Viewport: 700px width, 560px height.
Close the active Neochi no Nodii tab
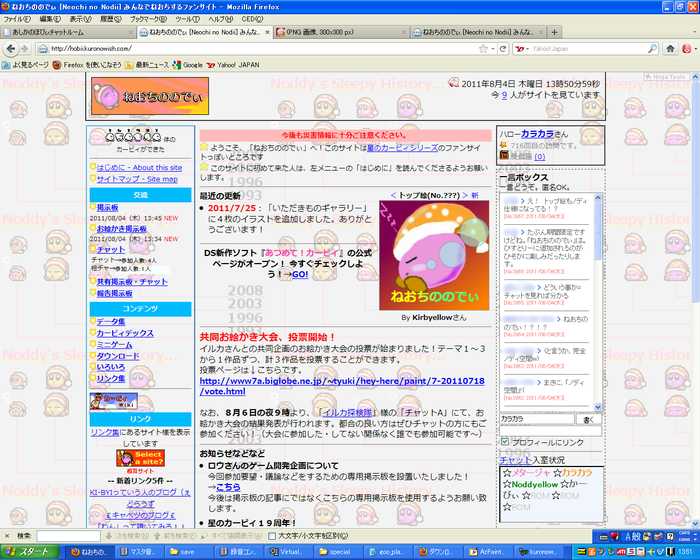(x=268, y=32)
